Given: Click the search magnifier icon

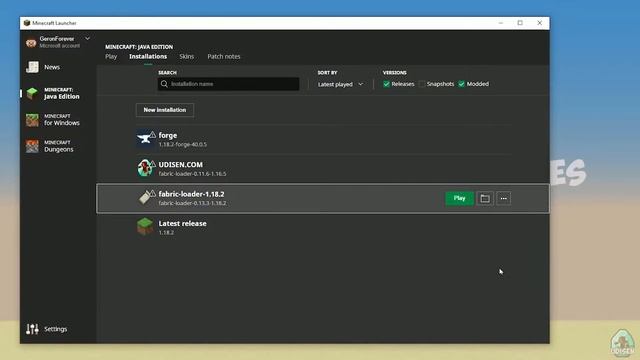Looking at the screenshot, I should click(164, 84).
